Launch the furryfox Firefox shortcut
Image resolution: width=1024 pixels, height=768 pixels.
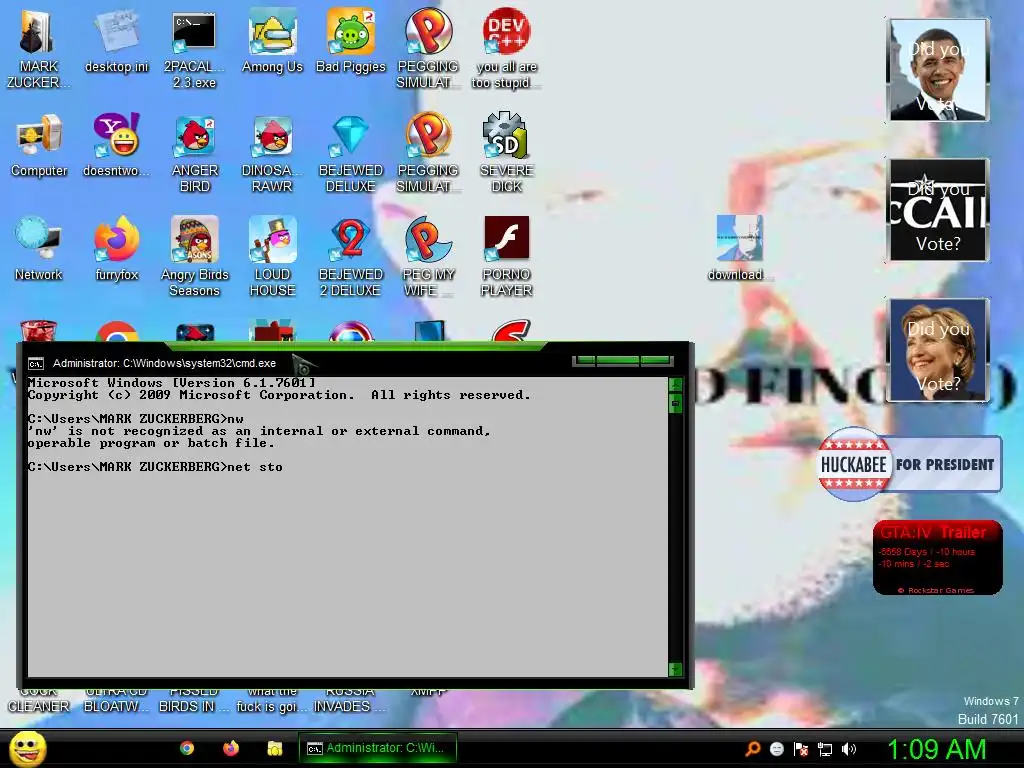(x=116, y=249)
